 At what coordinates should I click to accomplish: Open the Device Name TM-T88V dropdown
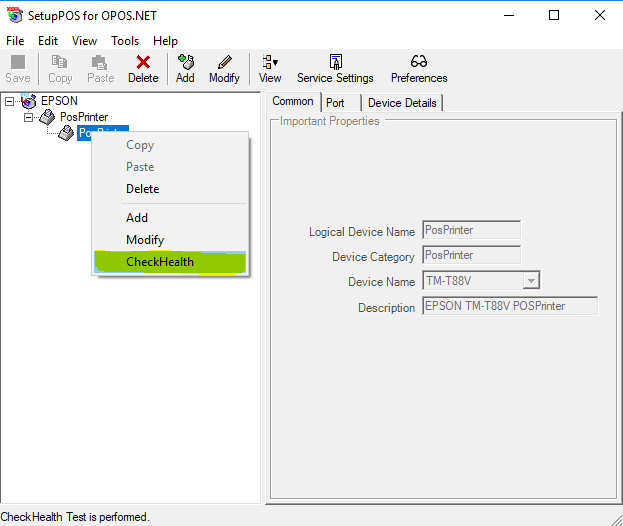point(531,281)
